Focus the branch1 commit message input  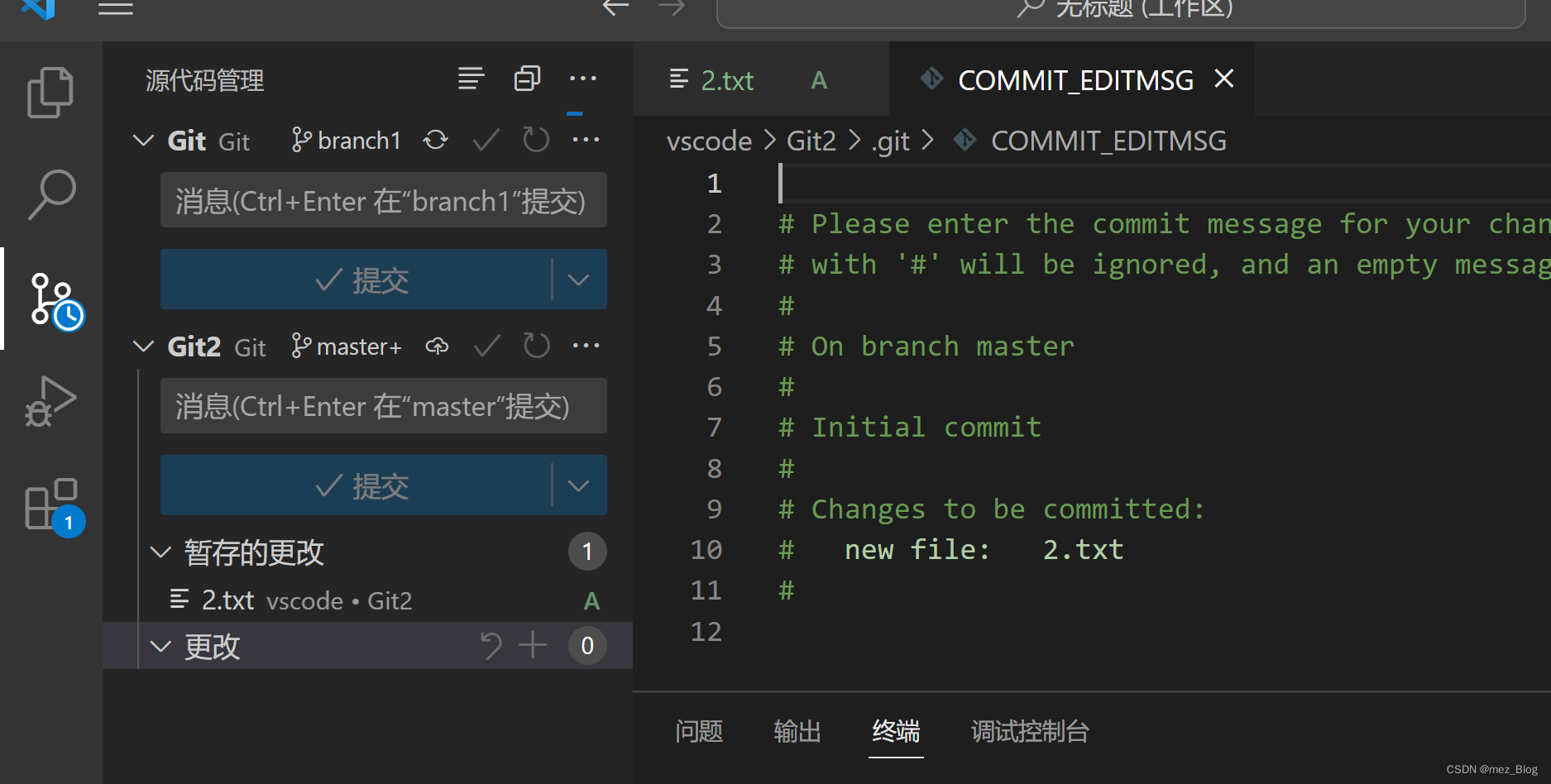[384, 200]
